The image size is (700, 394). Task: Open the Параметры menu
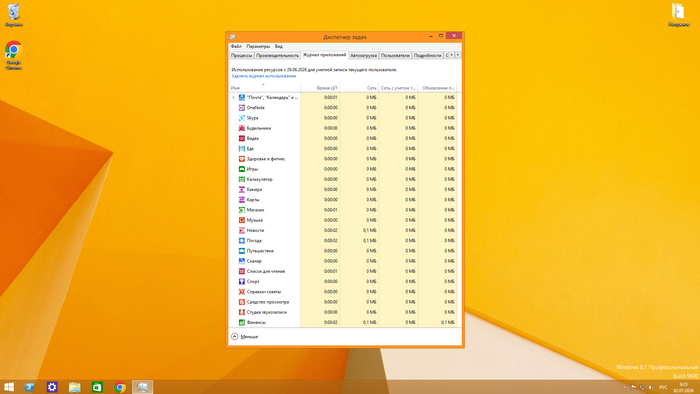pos(258,46)
